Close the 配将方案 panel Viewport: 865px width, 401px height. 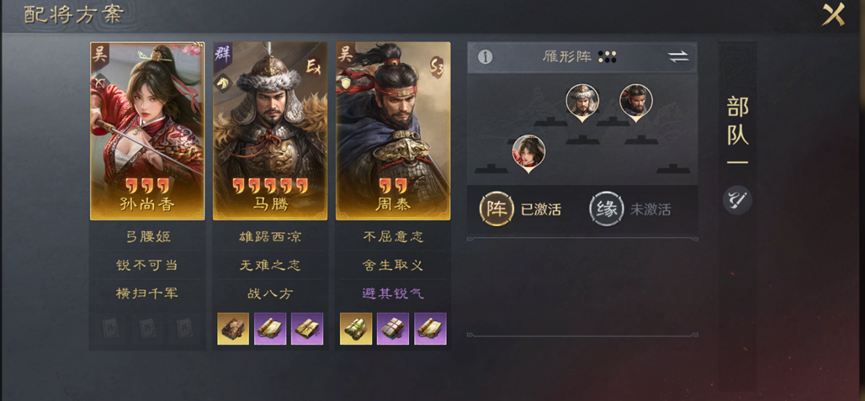click(x=833, y=14)
